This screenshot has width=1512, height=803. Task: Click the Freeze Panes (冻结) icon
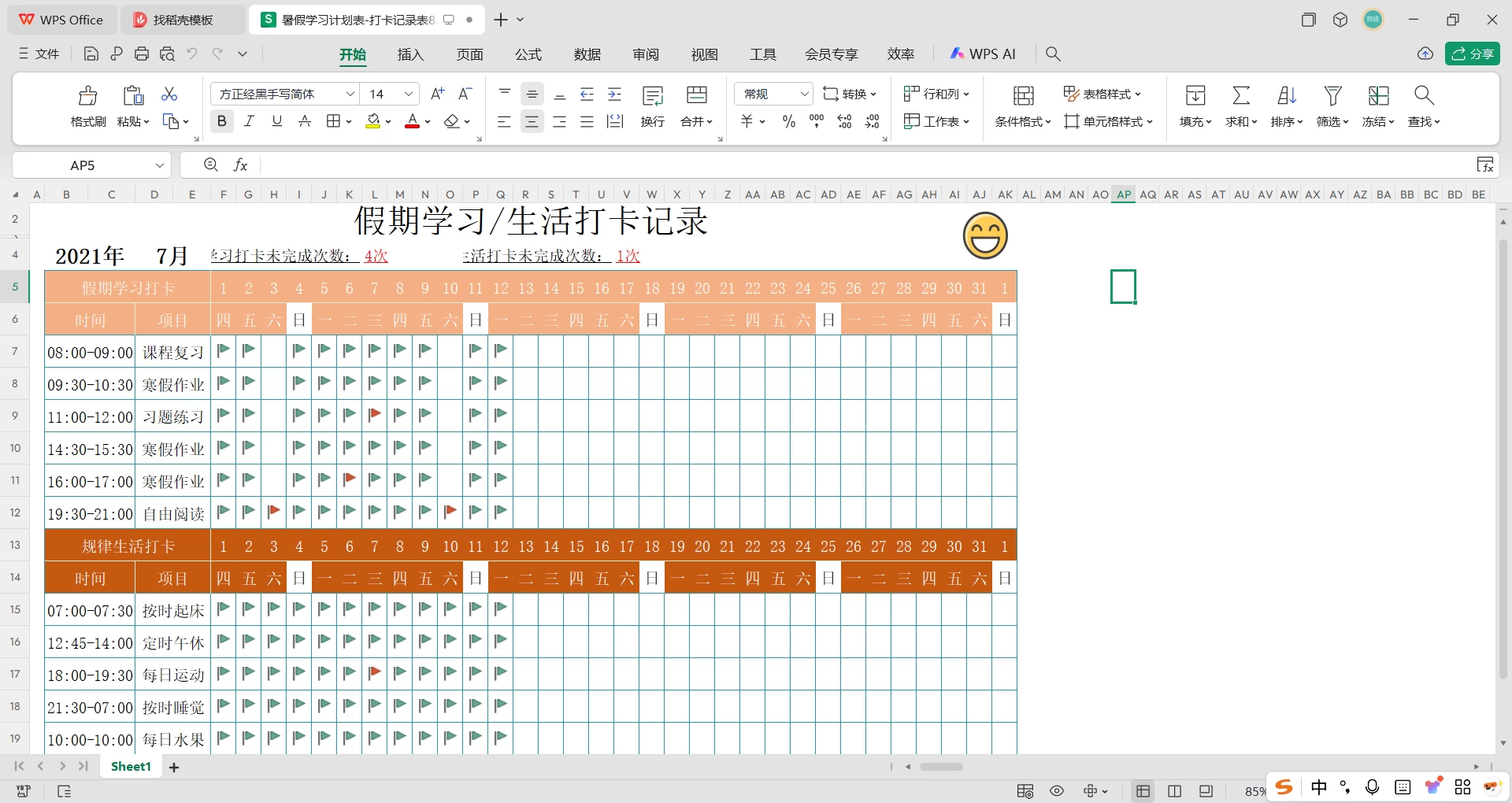coord(1378,95)
